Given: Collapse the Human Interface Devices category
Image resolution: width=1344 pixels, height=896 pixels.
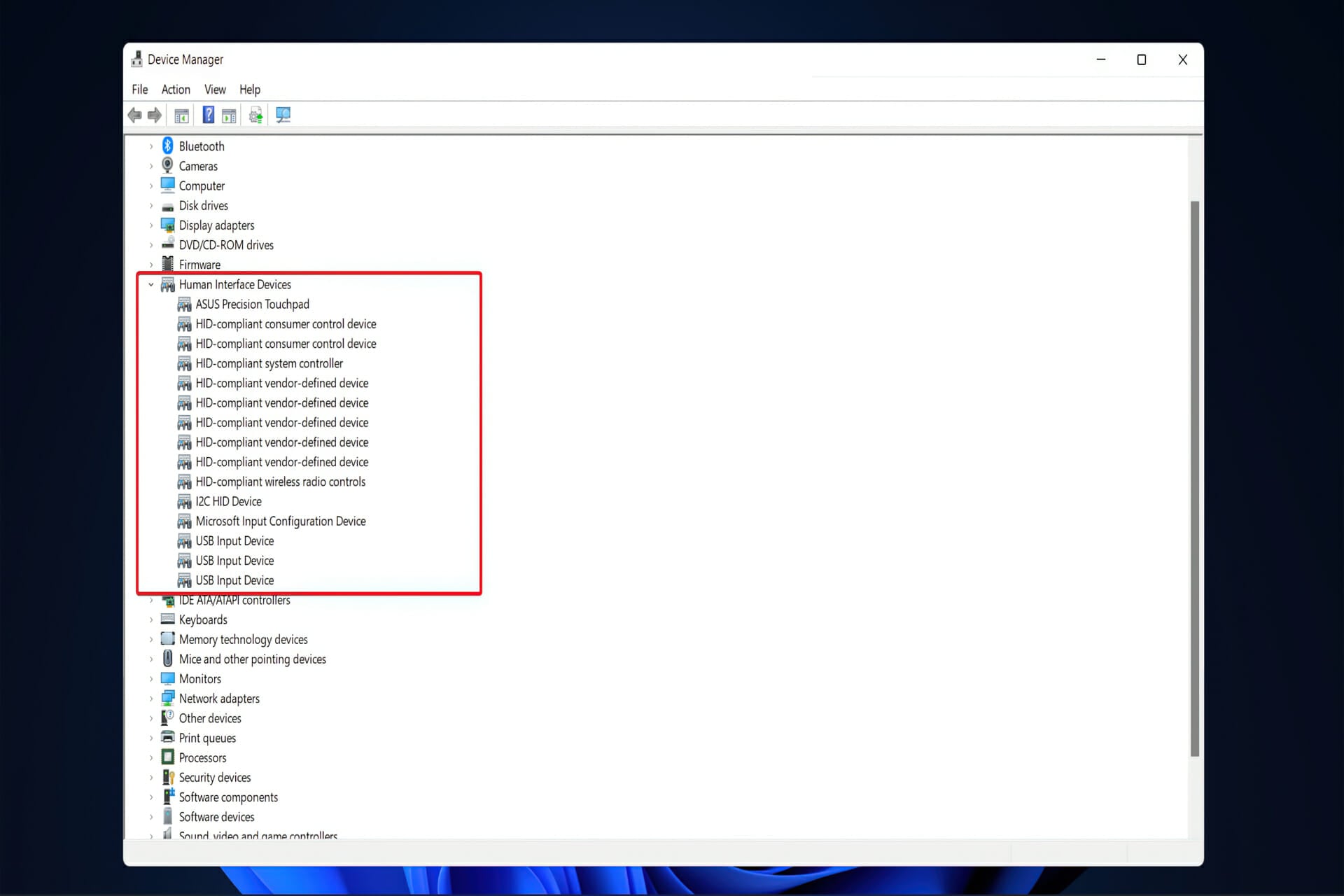Looking at the screenshot, I should (151, 284).
